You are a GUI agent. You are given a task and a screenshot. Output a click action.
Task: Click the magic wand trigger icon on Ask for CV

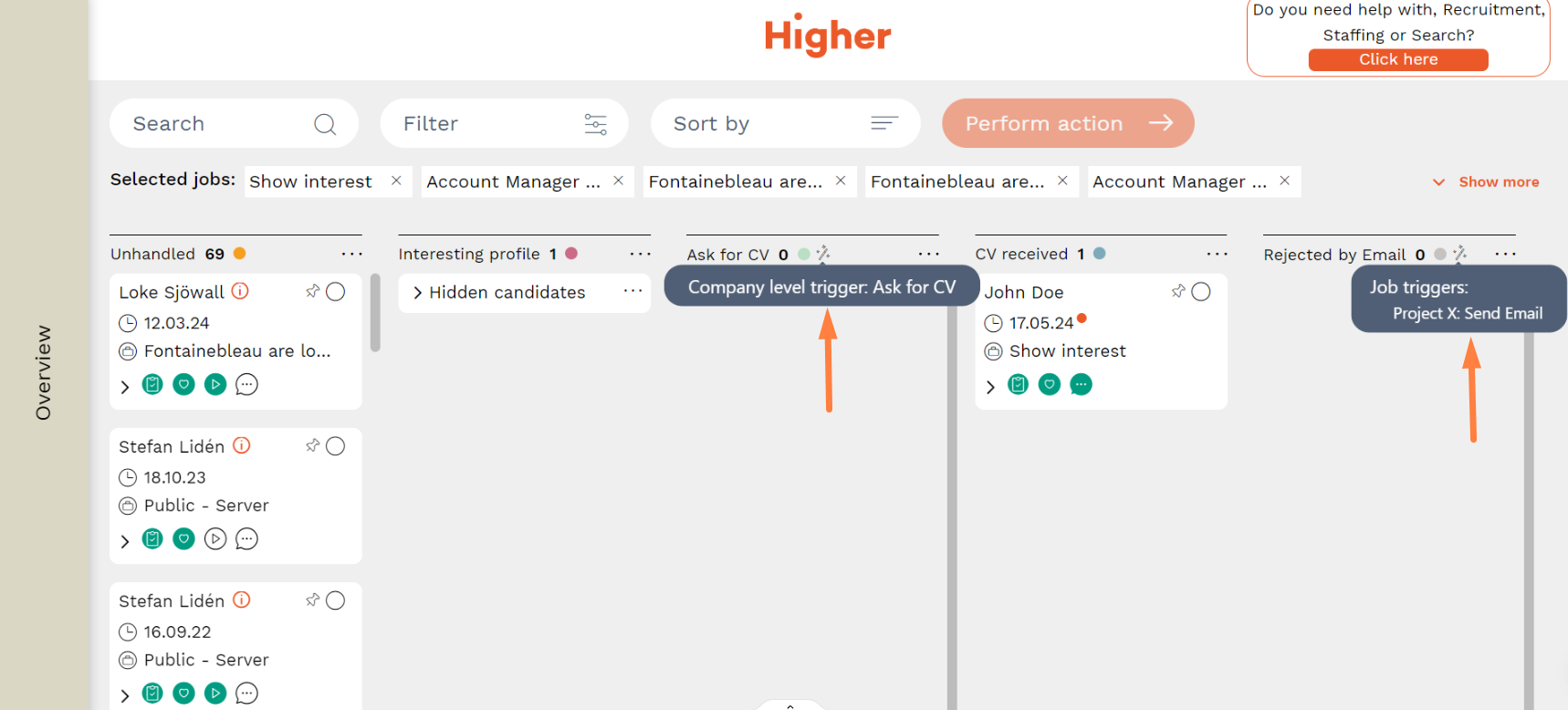pyautogui.click(x=822, y=254)
